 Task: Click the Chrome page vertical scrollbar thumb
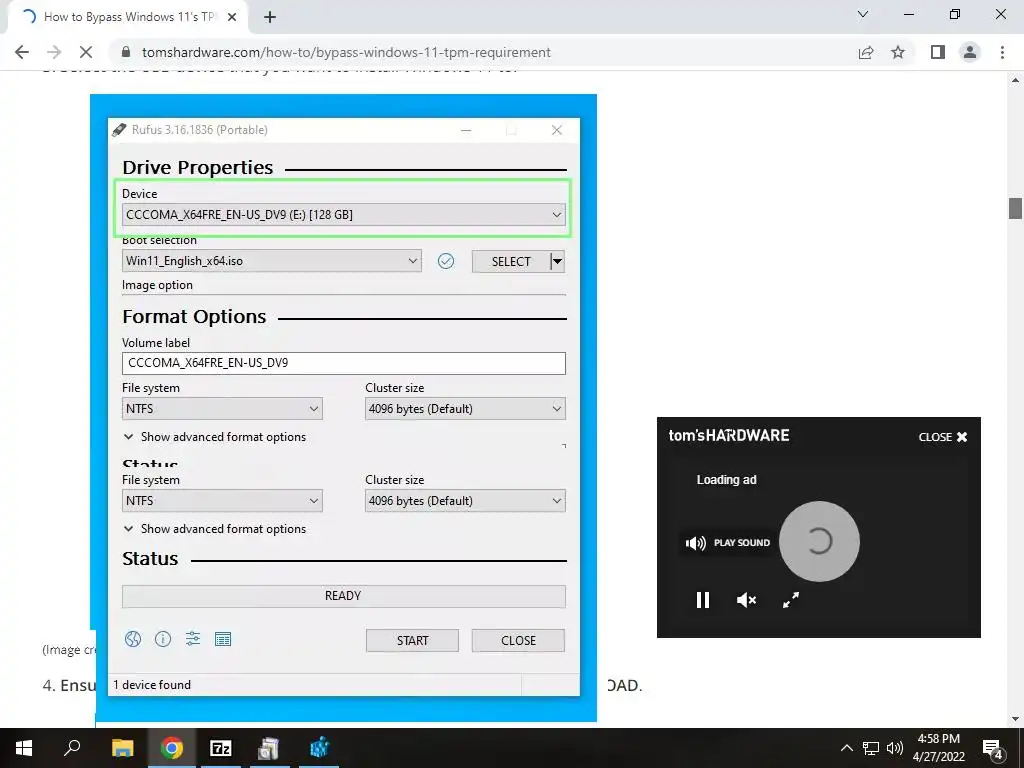pyautogui.click(x=1015, y=208)
